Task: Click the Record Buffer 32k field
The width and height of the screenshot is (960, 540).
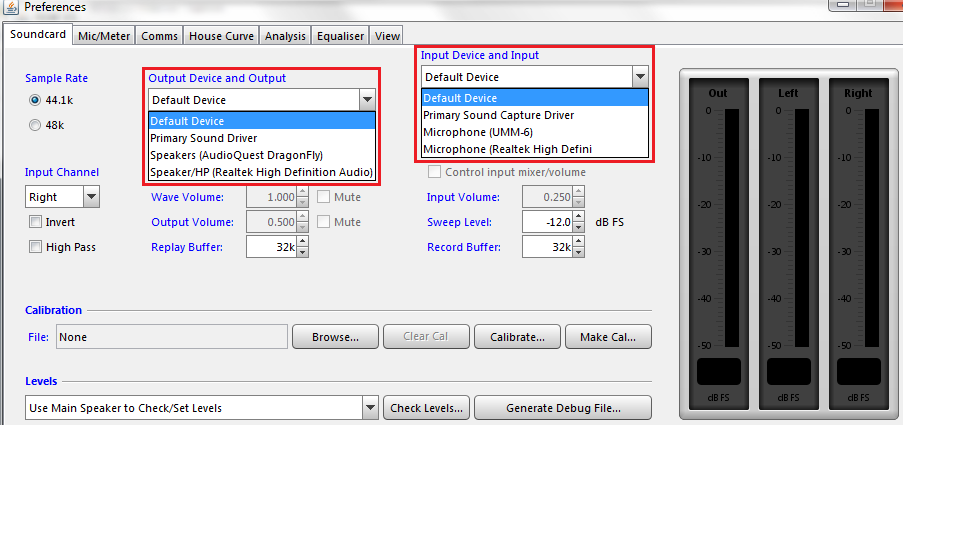Action: pyautogui.click(x=547, y=247)
